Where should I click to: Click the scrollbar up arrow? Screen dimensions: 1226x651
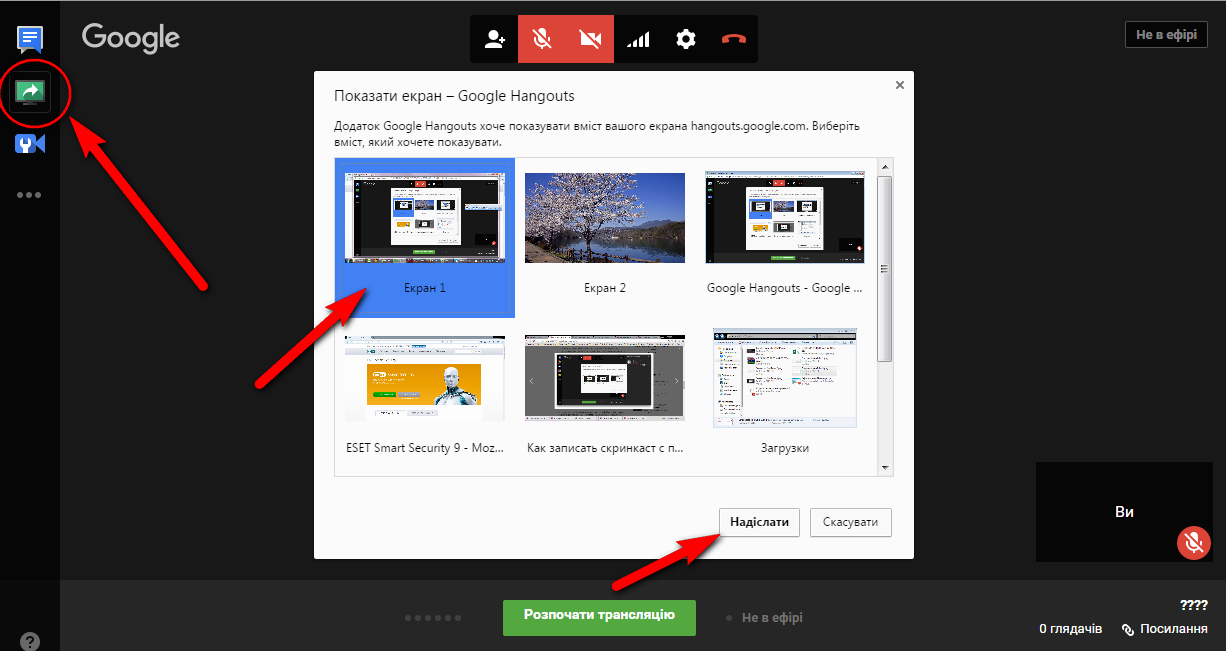tap(885, 165)
